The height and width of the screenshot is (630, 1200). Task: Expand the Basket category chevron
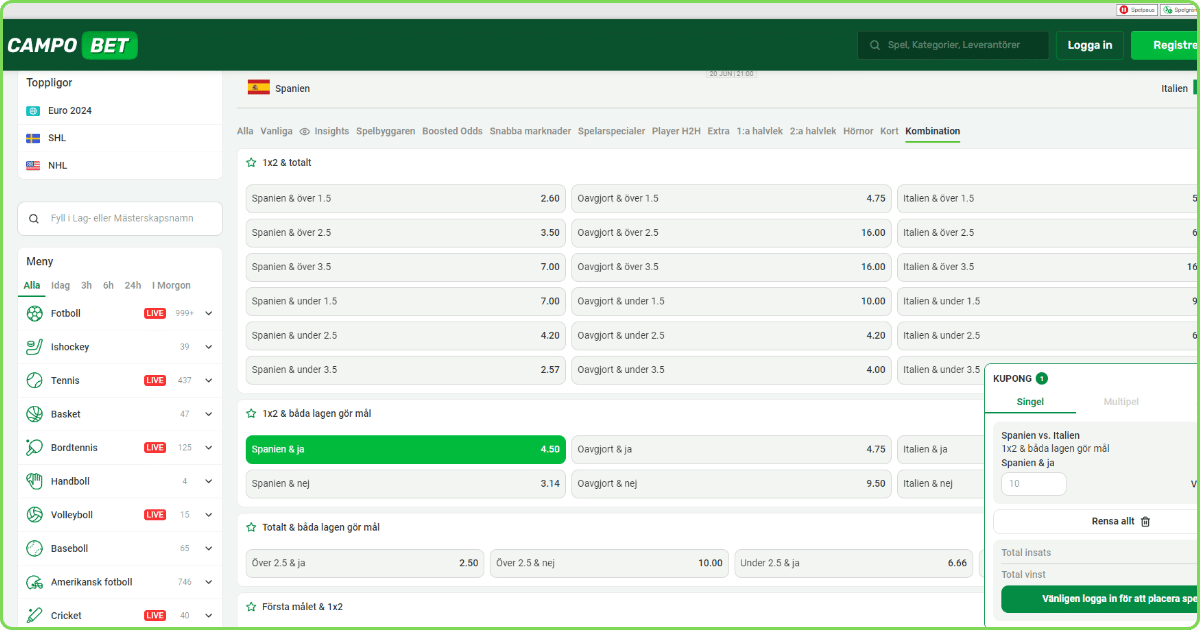tap(208, 414)
